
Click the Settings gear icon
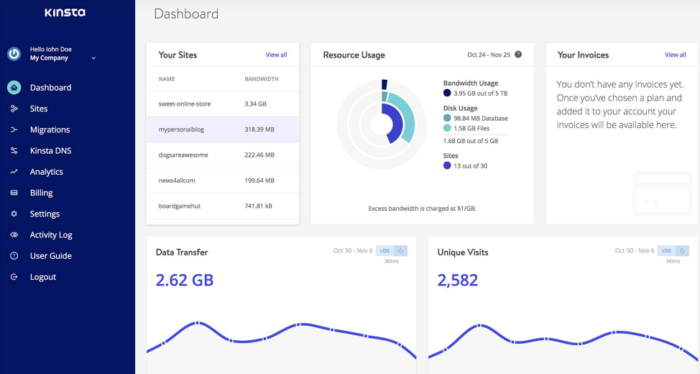tap(14, 214)
